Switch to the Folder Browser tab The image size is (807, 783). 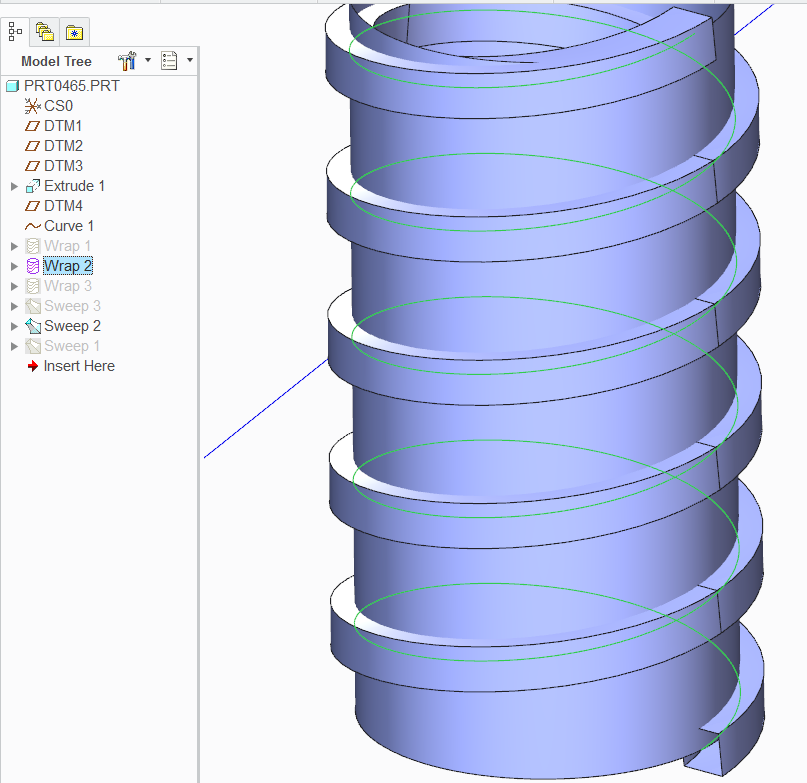click(x=45, y=32)
